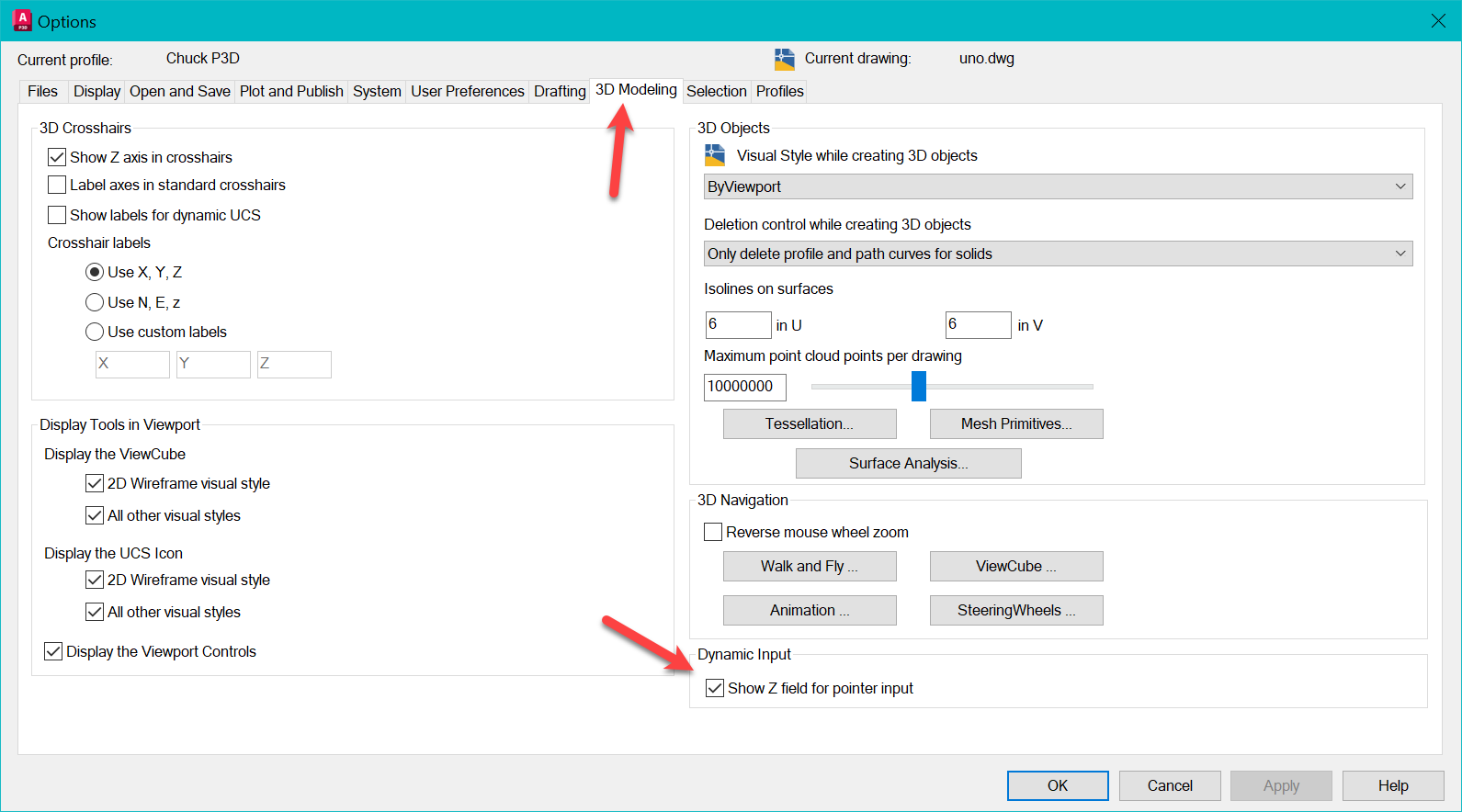Open Animation settings

810,610
